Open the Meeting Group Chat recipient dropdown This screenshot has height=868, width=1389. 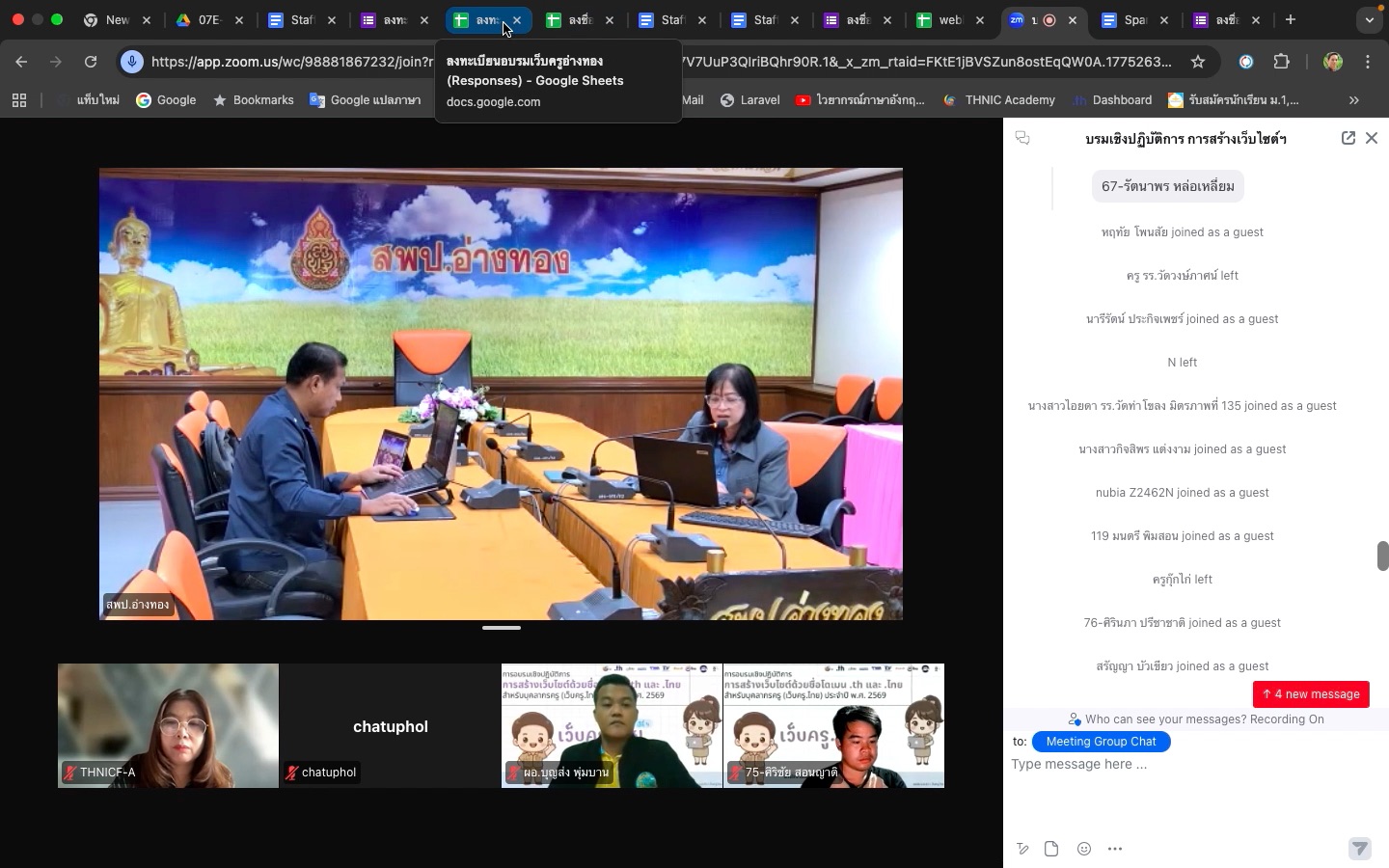[x=1102, y=742]
